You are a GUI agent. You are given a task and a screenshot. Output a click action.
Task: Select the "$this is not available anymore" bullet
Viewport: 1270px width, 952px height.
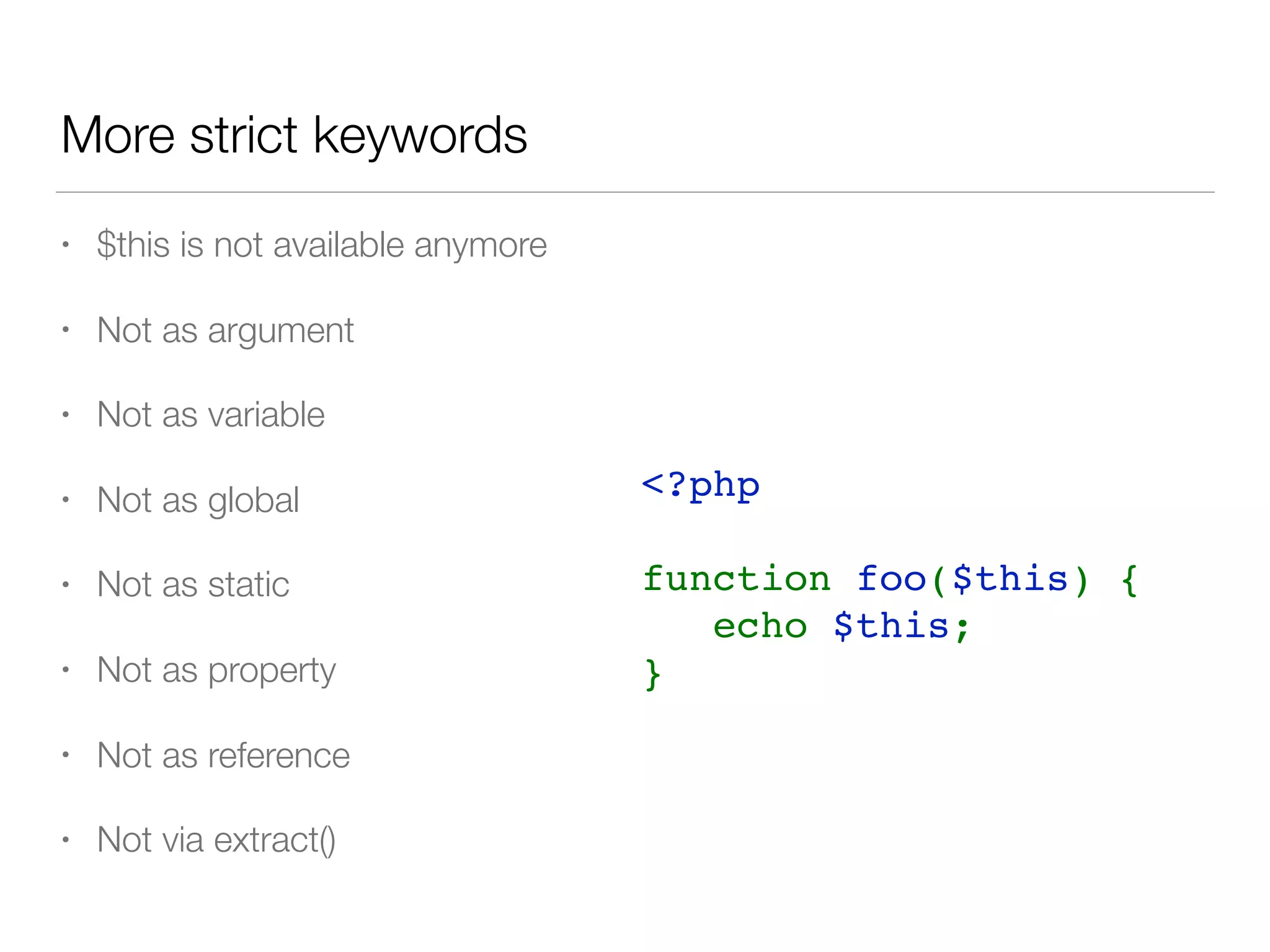click(322, 245)
